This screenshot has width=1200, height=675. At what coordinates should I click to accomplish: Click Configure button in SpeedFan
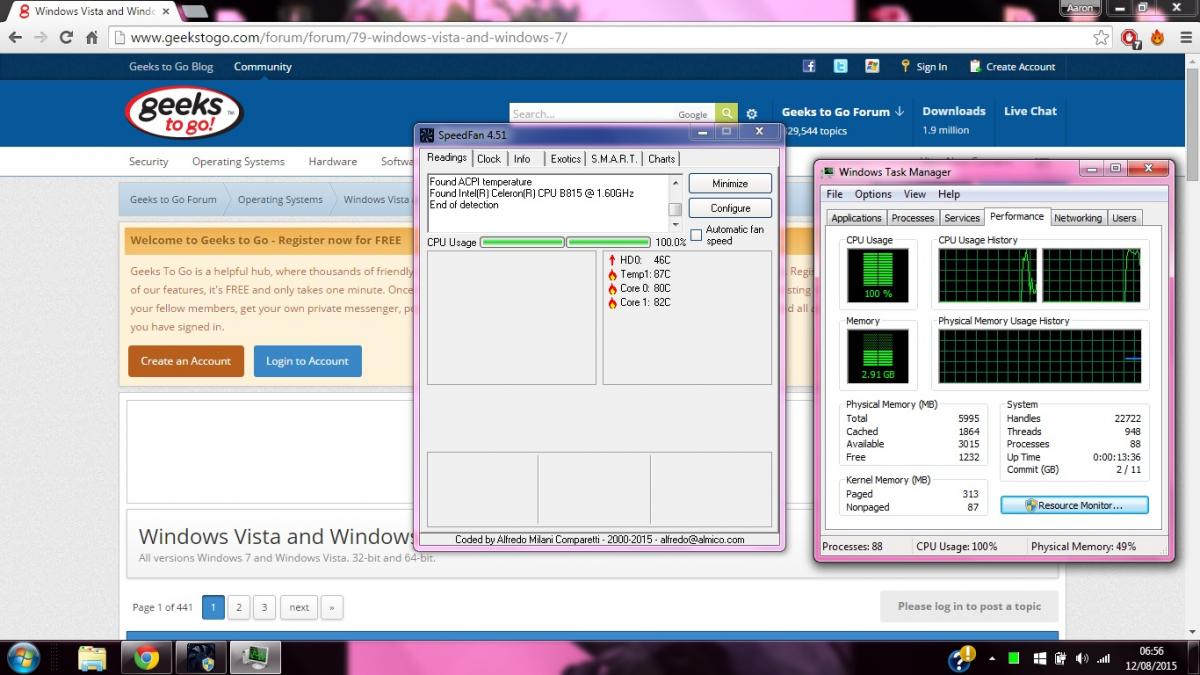point(730,208)
